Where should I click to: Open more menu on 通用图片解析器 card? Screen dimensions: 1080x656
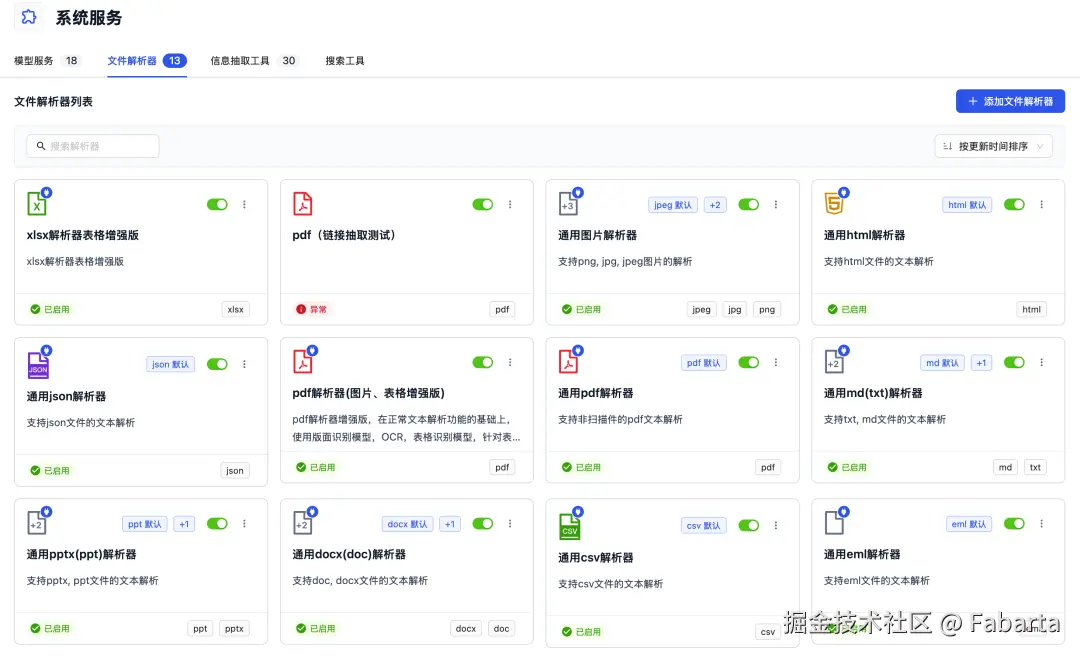(776, 205)
